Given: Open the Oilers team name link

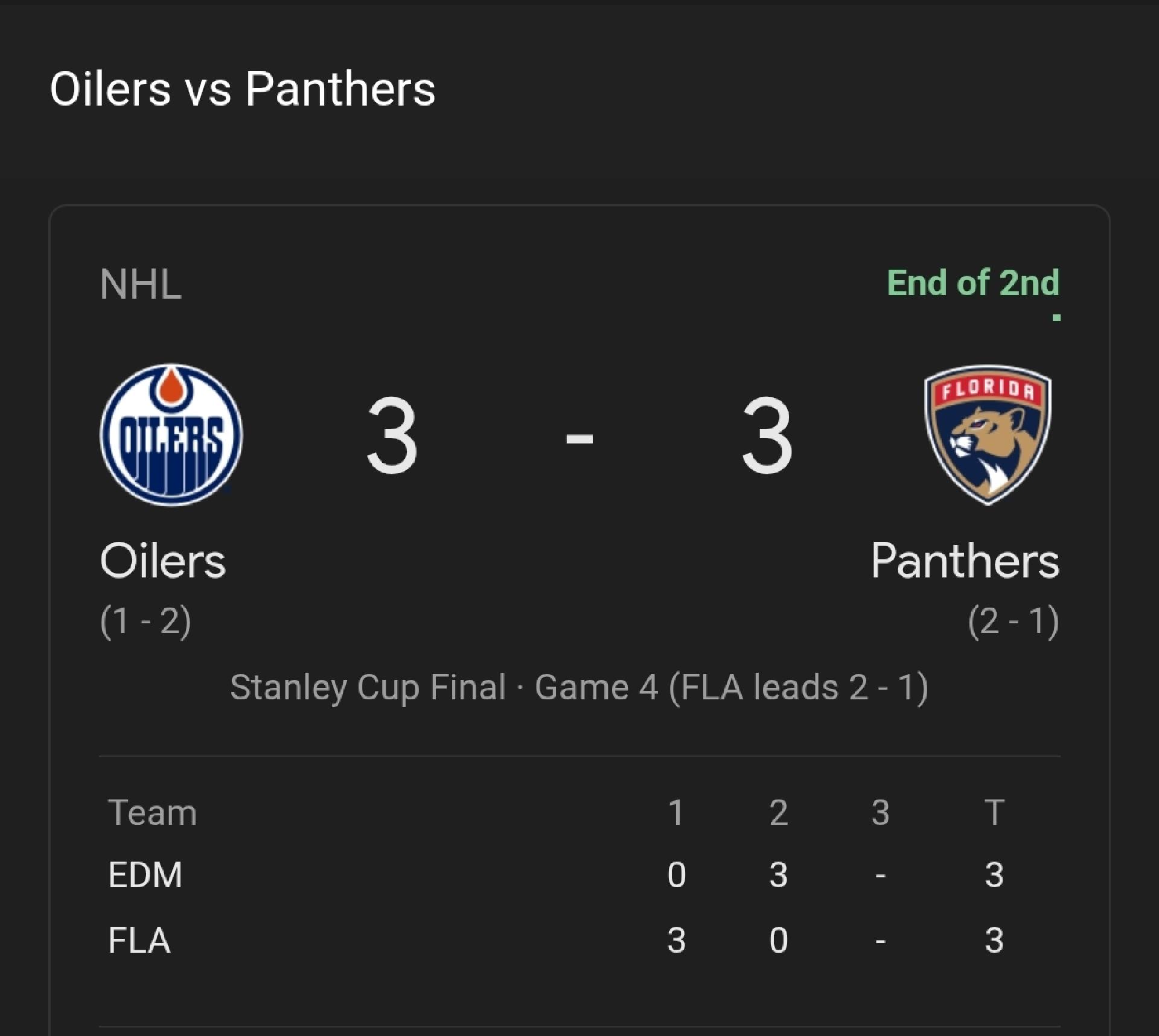Looking at the screenshot, I should (163, 561).
